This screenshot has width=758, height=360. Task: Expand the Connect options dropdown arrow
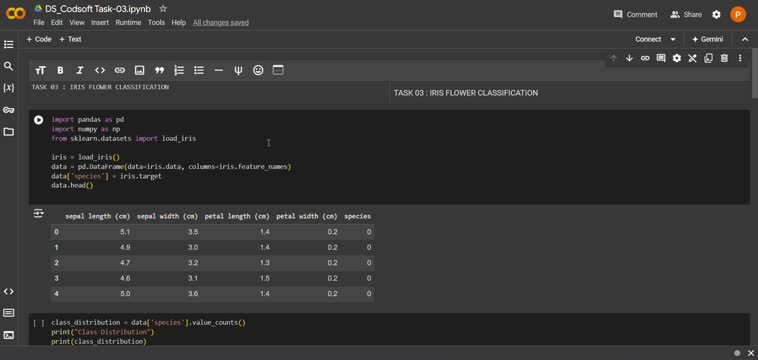click(x=673, y=39)
